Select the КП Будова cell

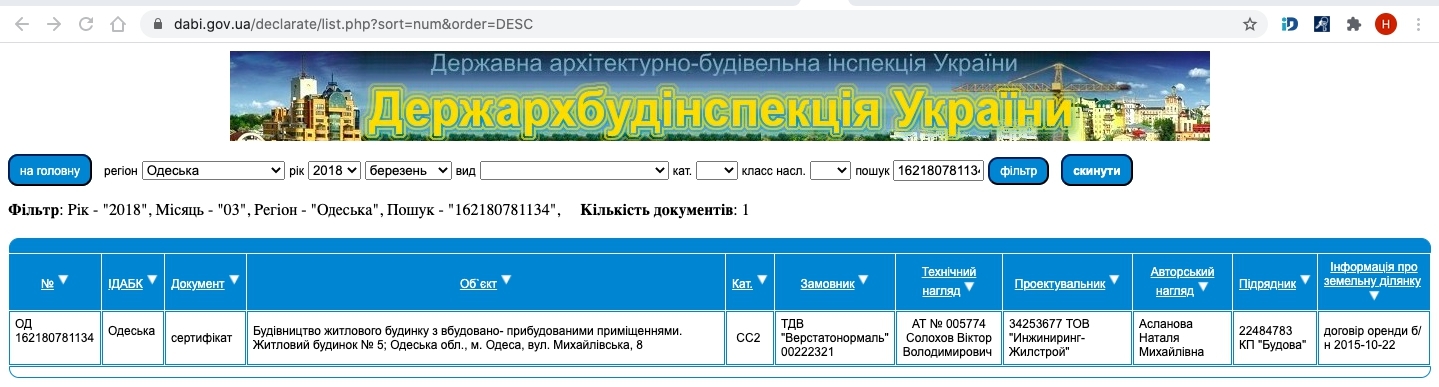(x=1274, y=338)
